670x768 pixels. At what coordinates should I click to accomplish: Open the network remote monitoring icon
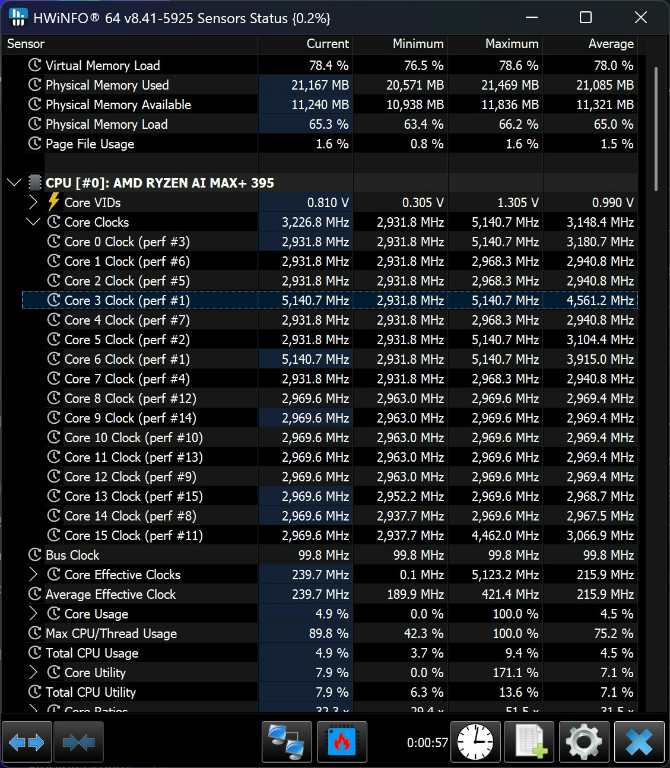coord(287,742)
